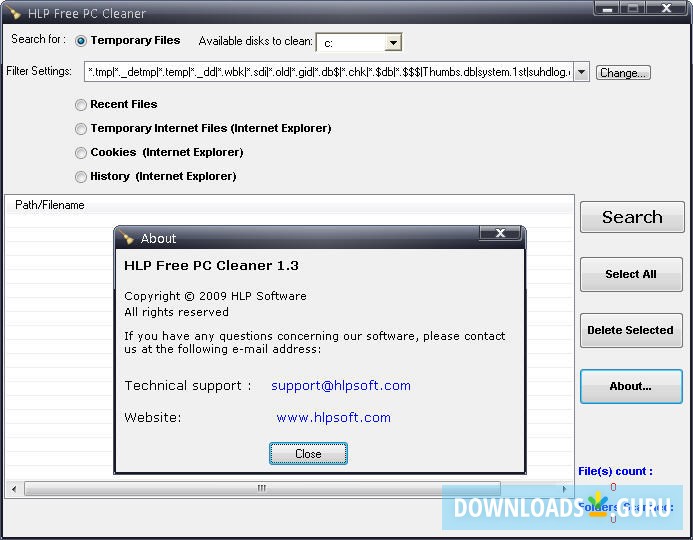
Task: Click the 'Copyright © 2009 HLP Software' text
Action: [x=215, y=296]
